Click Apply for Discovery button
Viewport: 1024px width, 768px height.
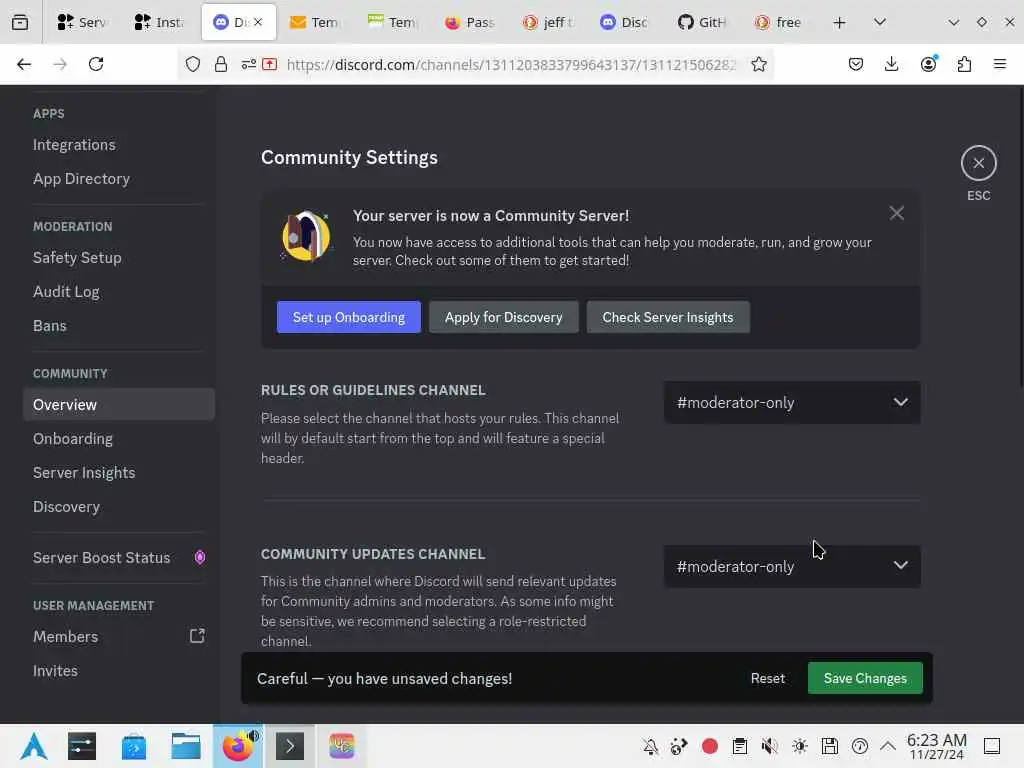coord(504,317)
